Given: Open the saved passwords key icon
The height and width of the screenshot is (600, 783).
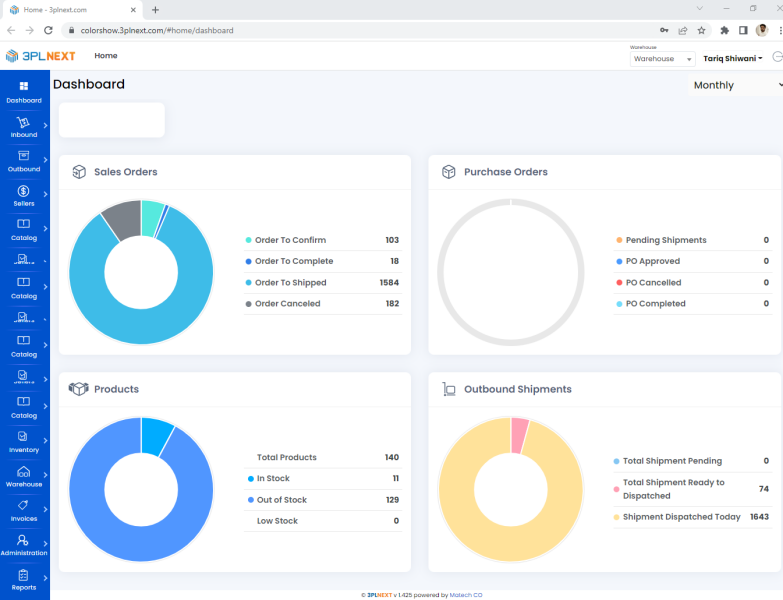Looking at the screenshot, I should [x=664, y=30].
